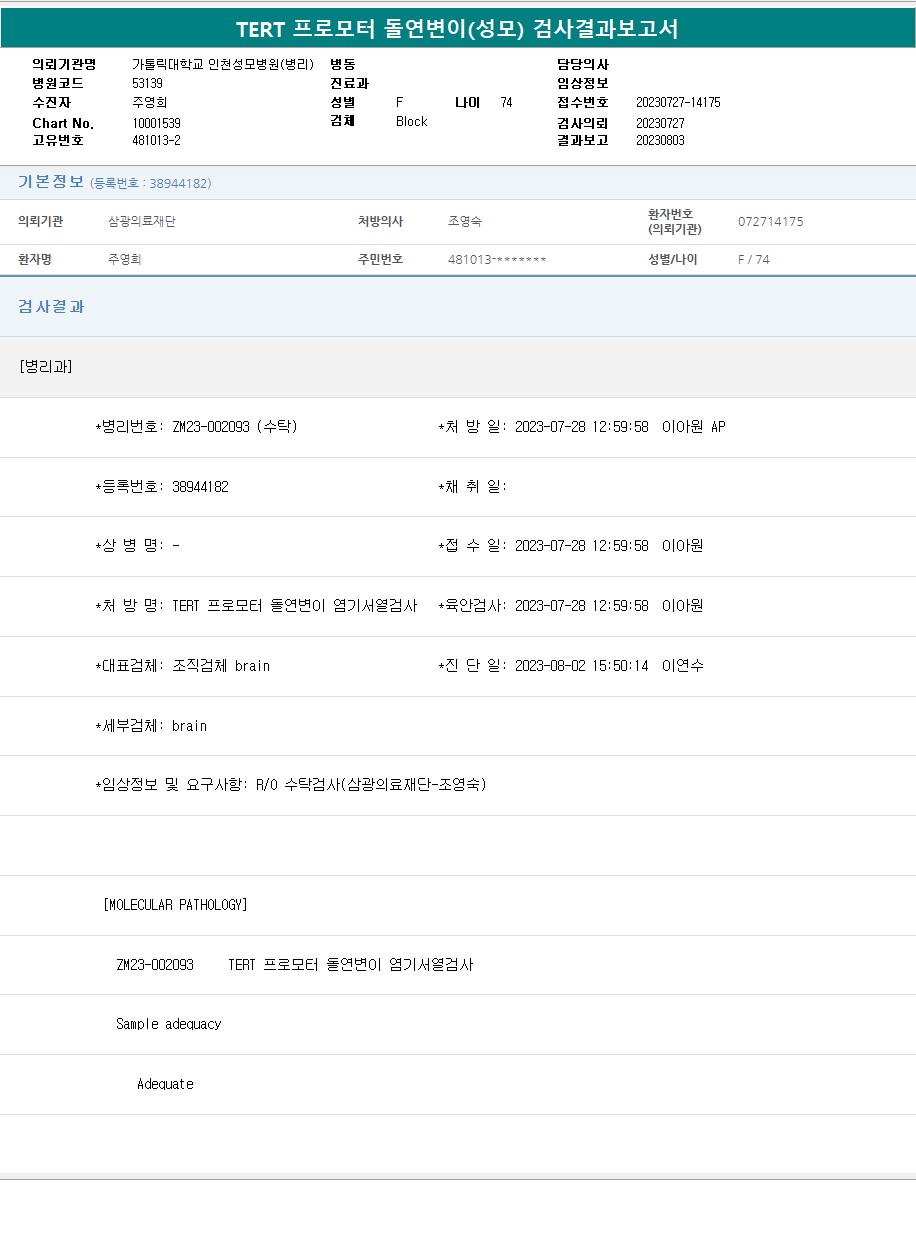Screen dimensions: 916x1243
Task: Click hospital name 가톨릭대학교 인천성모병원(병리)
Action: coord(223,64)
